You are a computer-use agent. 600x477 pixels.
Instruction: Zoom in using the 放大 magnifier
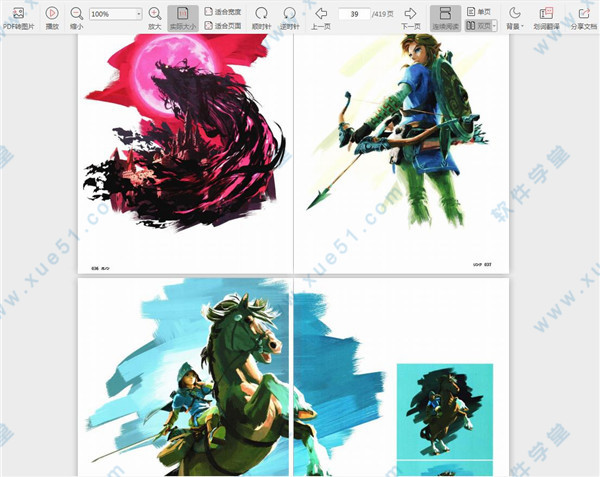coord(155,18)
